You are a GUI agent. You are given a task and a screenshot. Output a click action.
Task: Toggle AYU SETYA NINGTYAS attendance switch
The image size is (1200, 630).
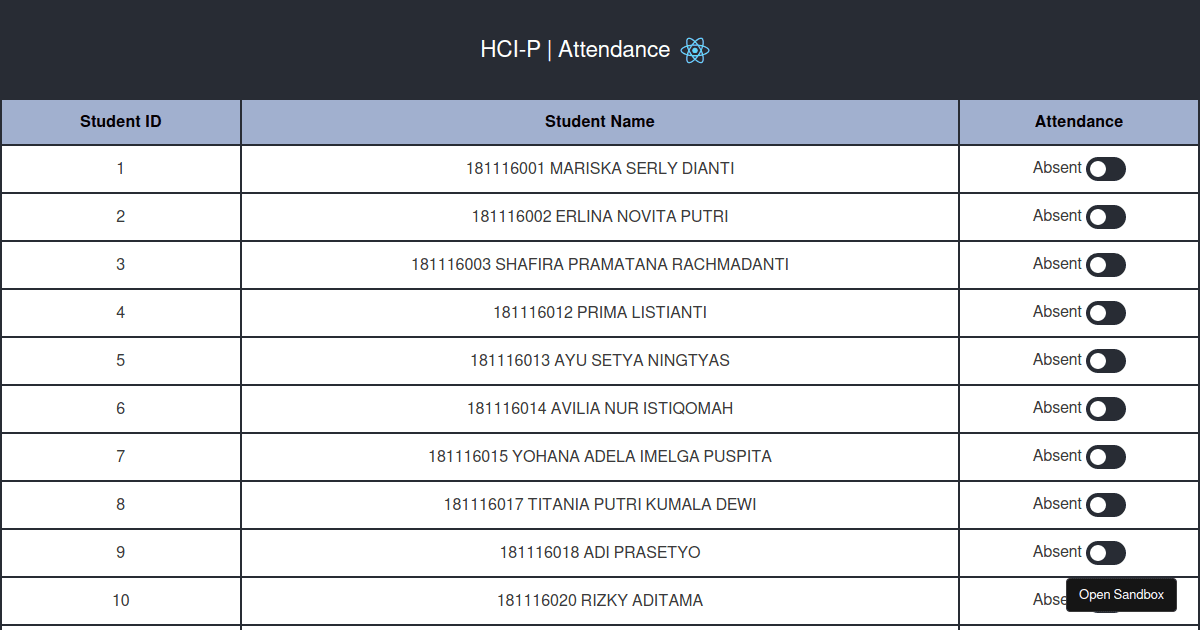tap(1105, 361)
